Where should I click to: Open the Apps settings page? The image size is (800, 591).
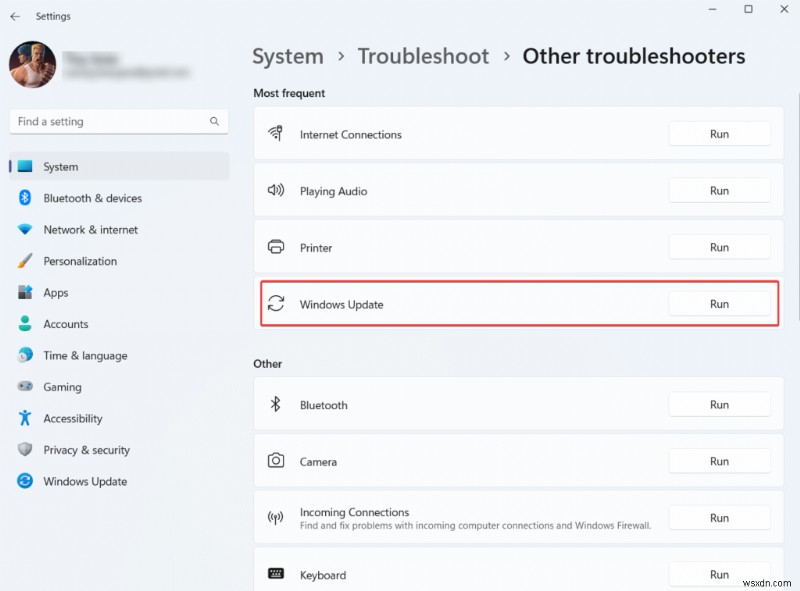[x=56, y=293]
